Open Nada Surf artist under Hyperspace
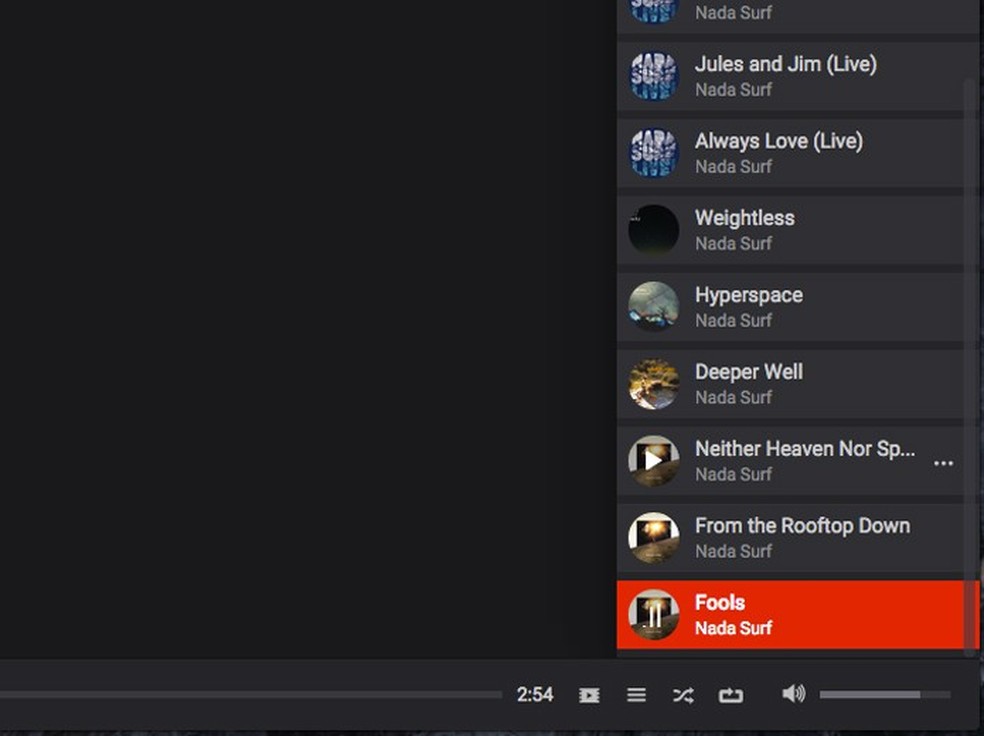This screenshot has height=736, width=984. [x=733, y=321]
